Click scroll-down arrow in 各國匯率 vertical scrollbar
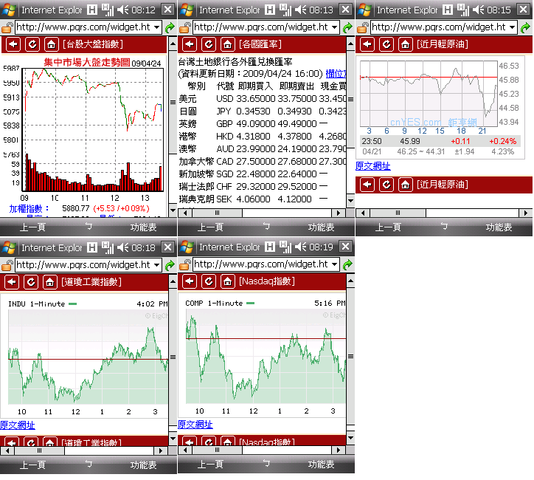 click(x=351, y=200)
